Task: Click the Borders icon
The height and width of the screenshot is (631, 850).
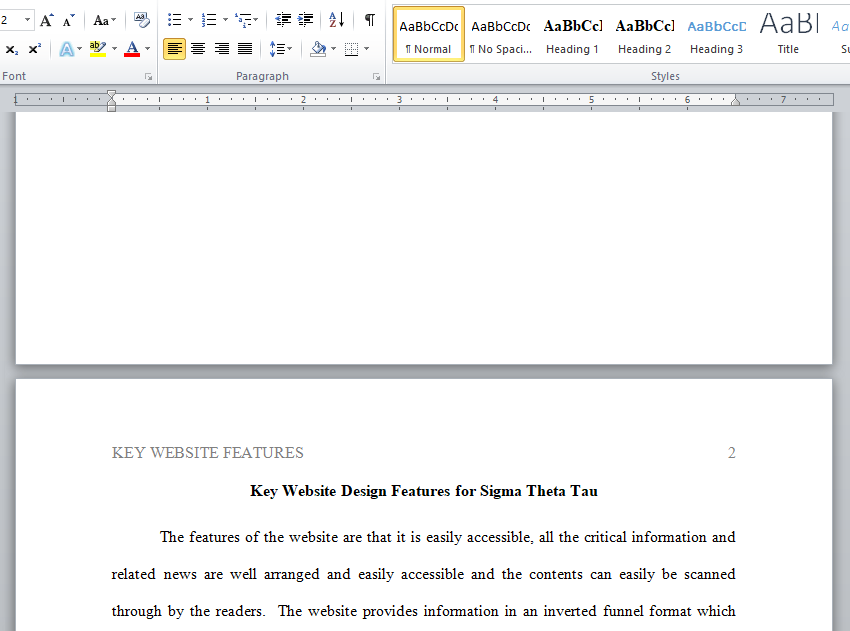Action: click(x=351, y=49)
